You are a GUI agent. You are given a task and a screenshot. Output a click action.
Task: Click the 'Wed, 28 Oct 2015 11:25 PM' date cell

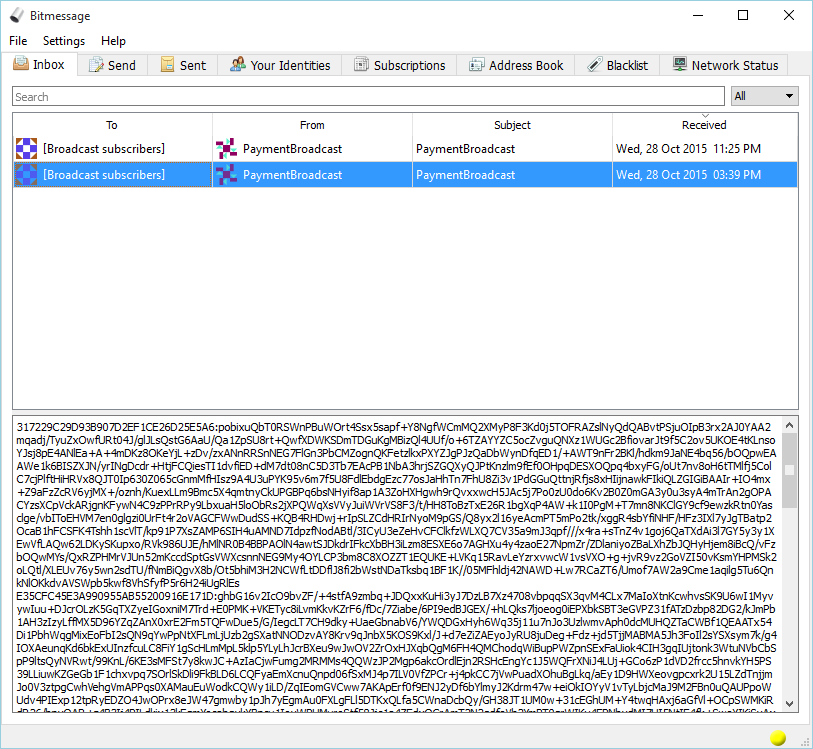click(x=705, y=149)
